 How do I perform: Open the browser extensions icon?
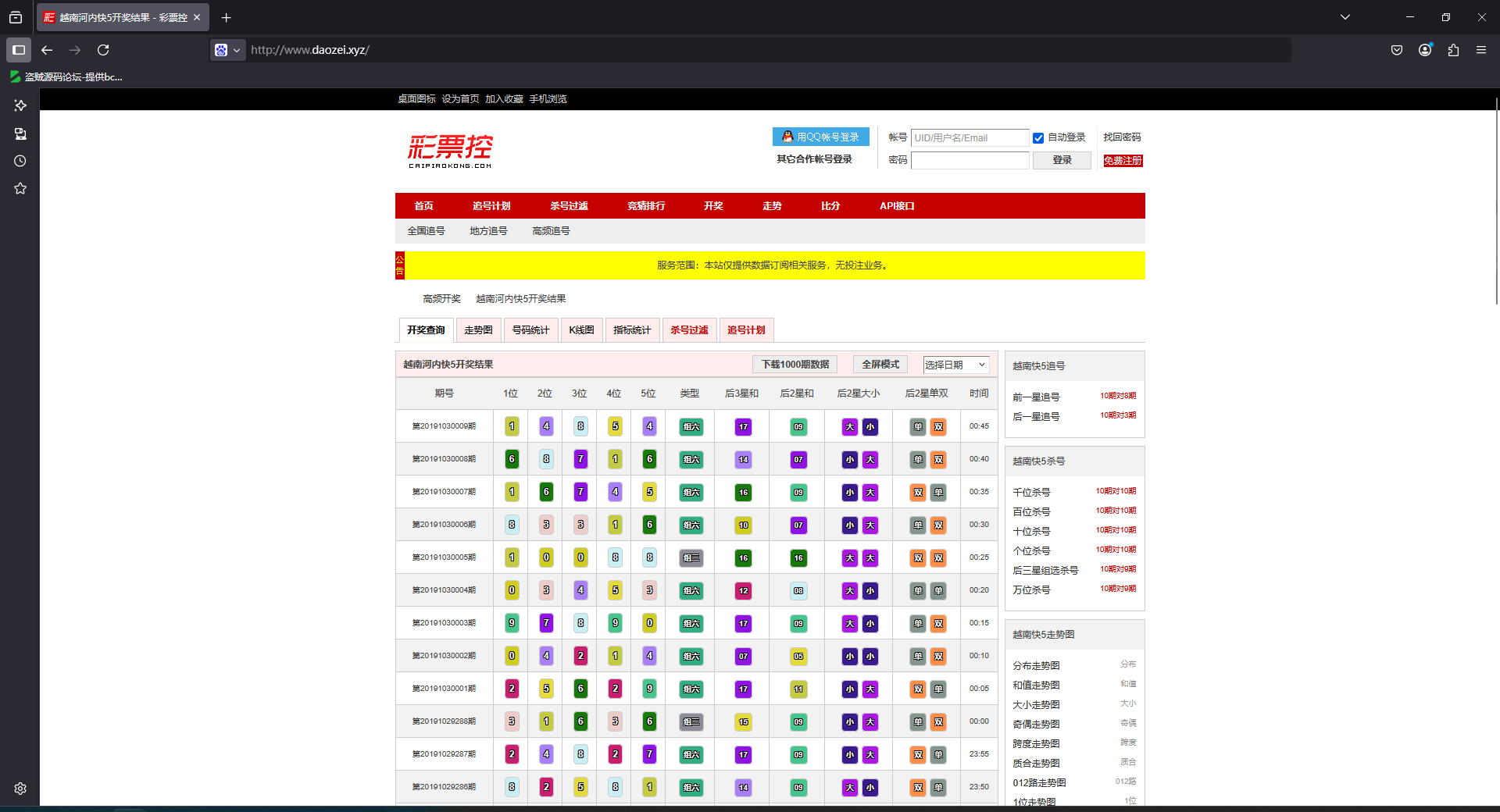(1453, 50)
